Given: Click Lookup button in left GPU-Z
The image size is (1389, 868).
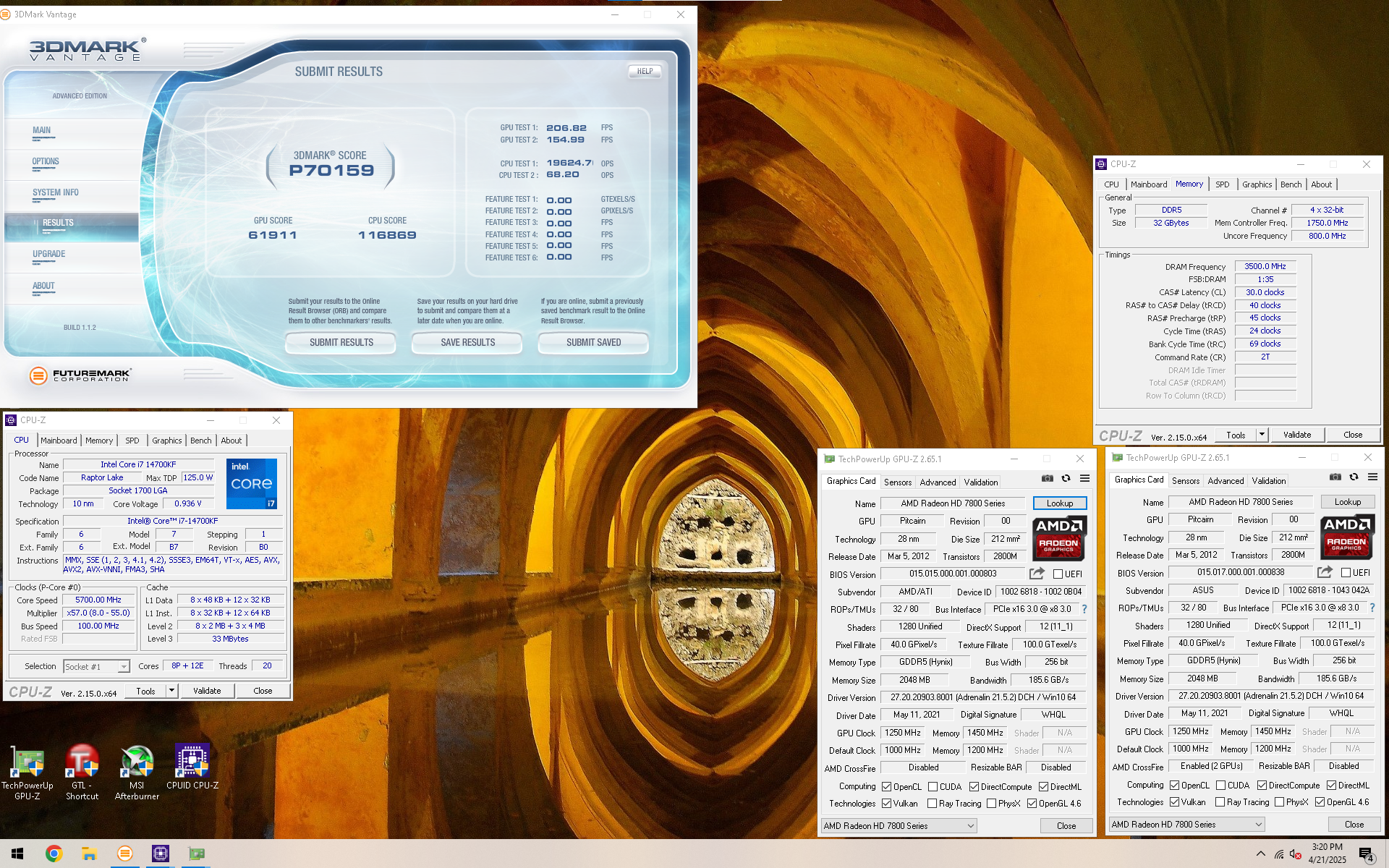Looking at the screenshot, I should pos(1060,503).
